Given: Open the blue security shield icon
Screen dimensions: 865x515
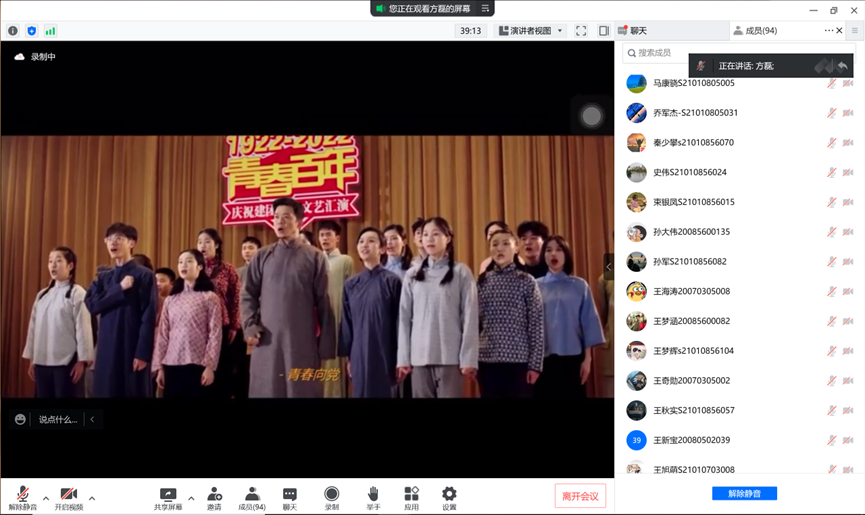Looking at the screenshot, I should point(31,31).
